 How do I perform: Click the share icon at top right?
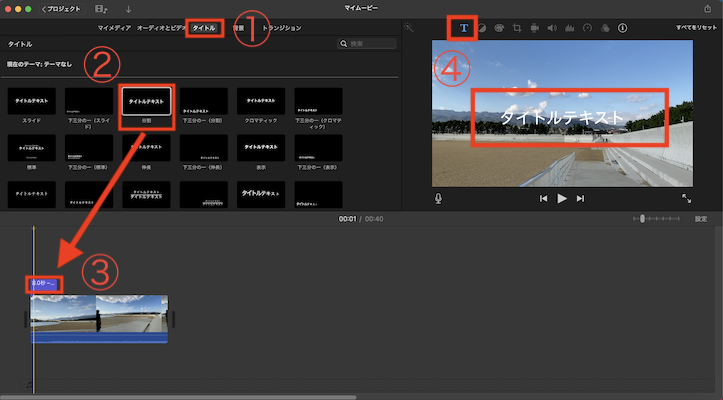[x=707, y=8]
